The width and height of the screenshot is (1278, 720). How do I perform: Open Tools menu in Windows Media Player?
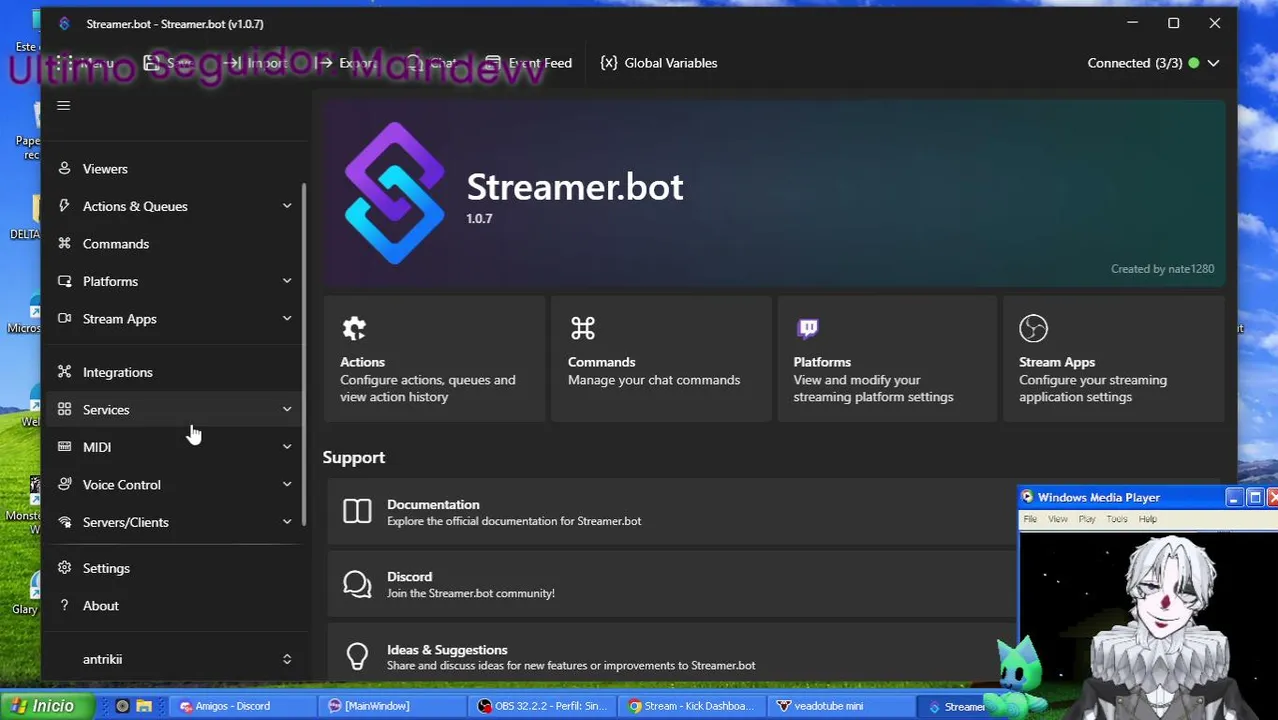click(1117, 519)
